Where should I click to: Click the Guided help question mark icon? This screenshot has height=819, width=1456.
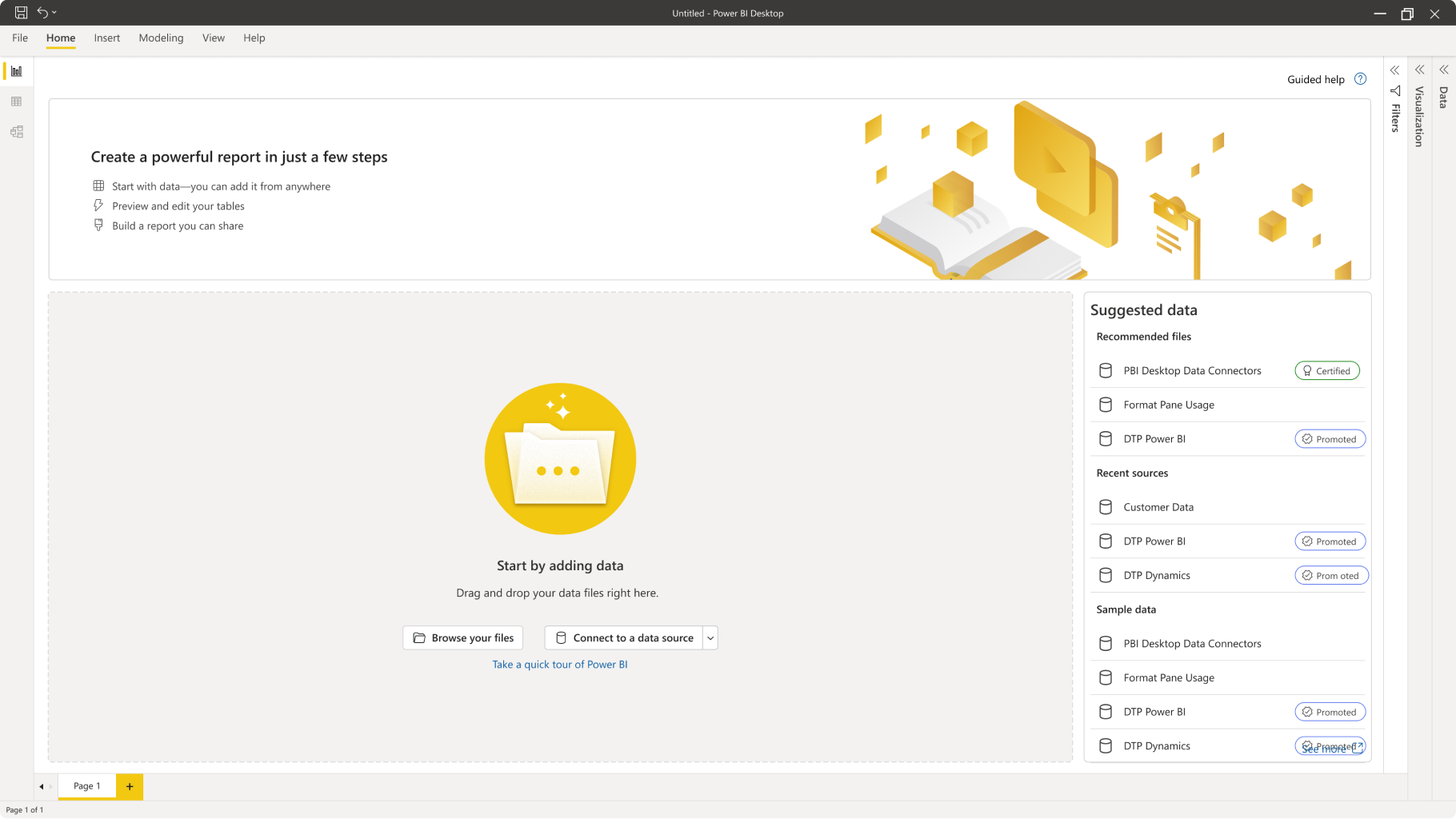1360,79
